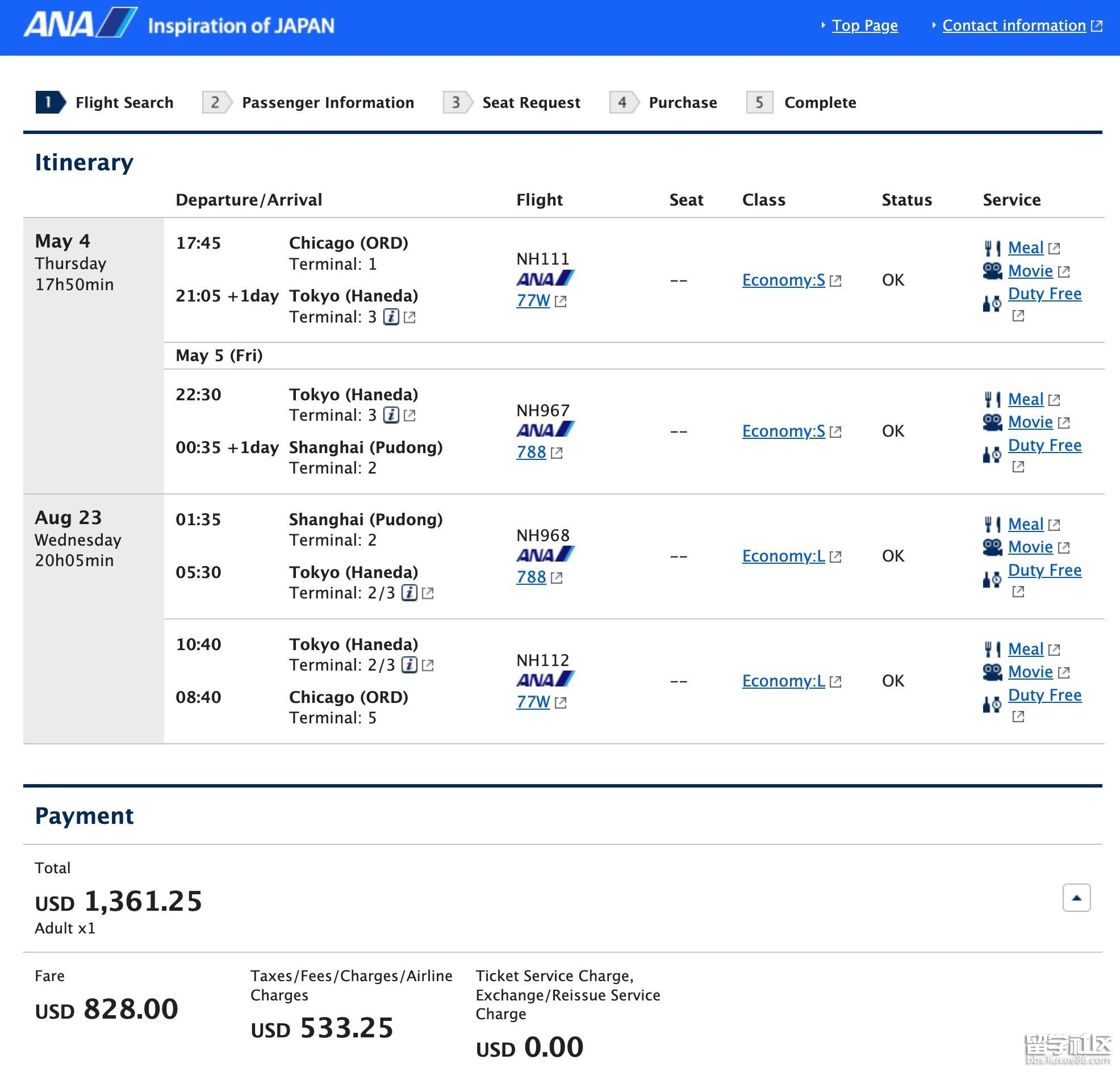The height and width of the screenshot is (1072, 1120).
Task: Open Duty Free info for flight NH112
Action: click(1044, 695)
